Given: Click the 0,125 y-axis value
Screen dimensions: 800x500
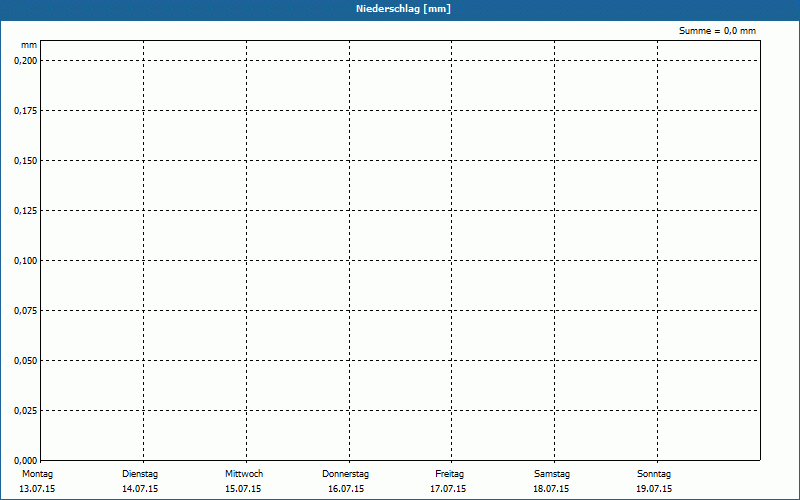Looking at the screenshot, I should pyautogui.click(x=26, y=211).
